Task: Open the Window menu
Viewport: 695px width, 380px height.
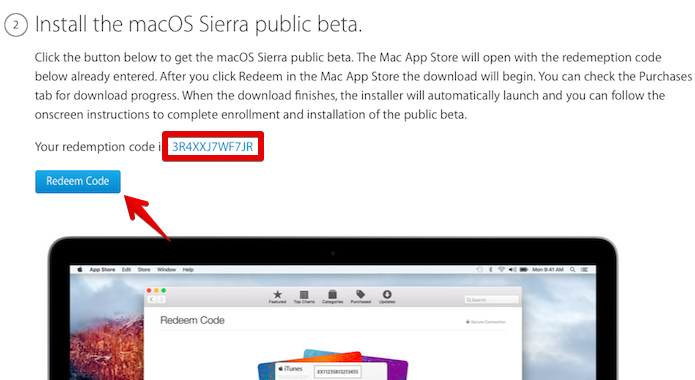Action: (x=167, y=270)
